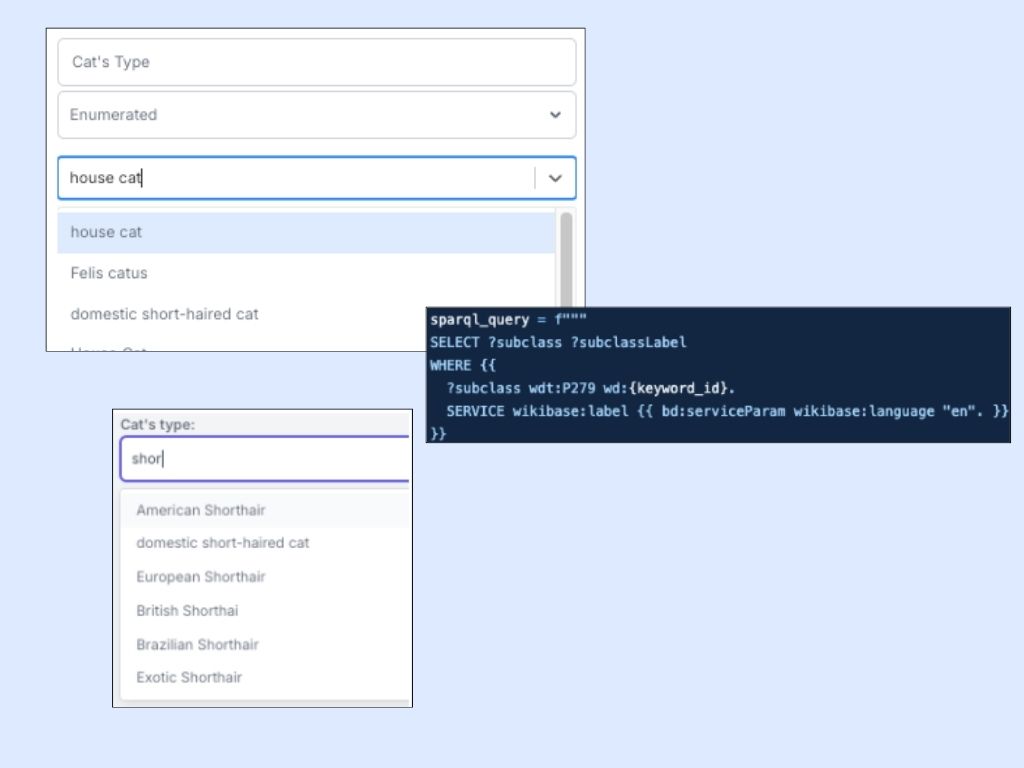Click the scrollbar of the house cat suggestions

coord(566,260)
